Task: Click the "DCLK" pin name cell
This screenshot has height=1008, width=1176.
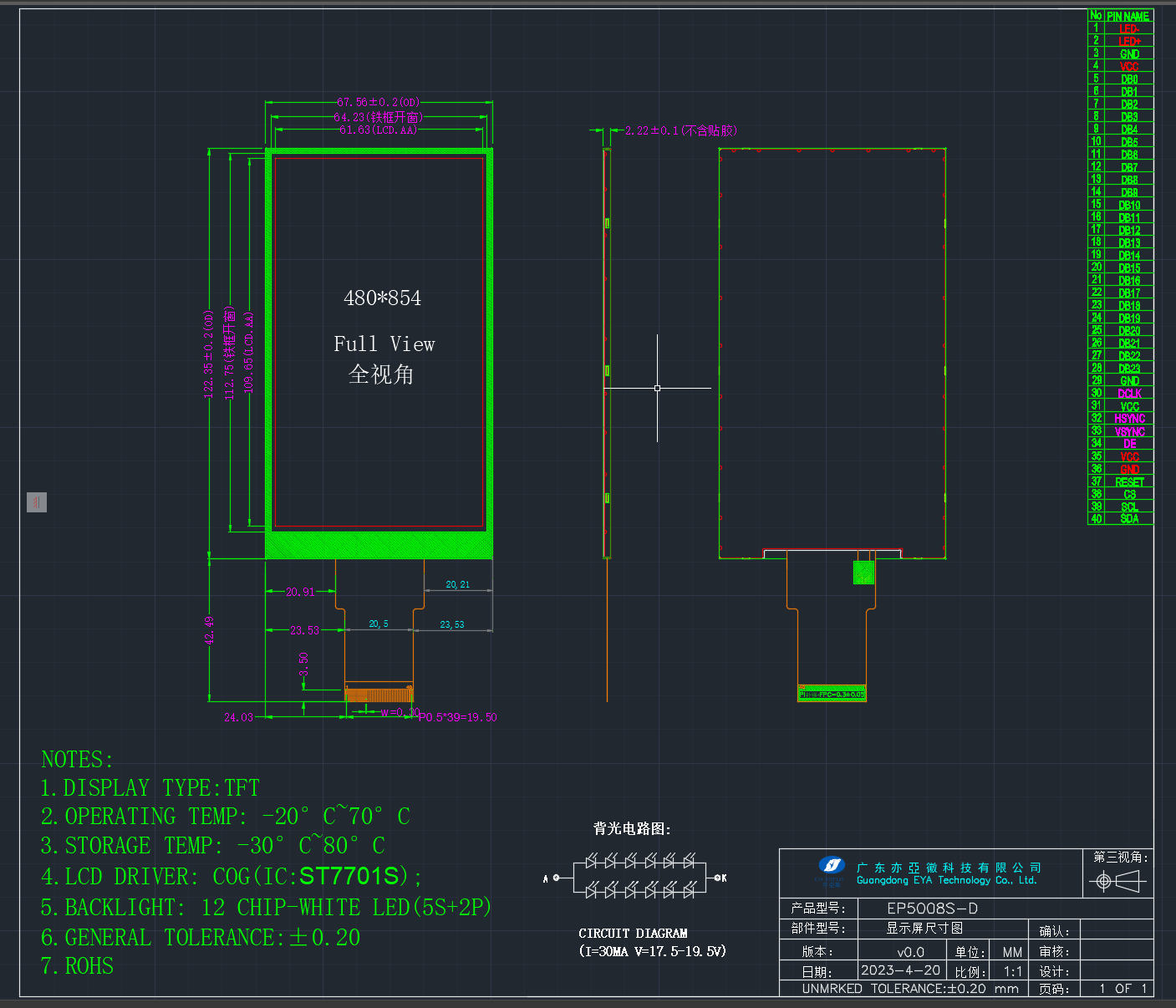Action: click(1129, 394)
